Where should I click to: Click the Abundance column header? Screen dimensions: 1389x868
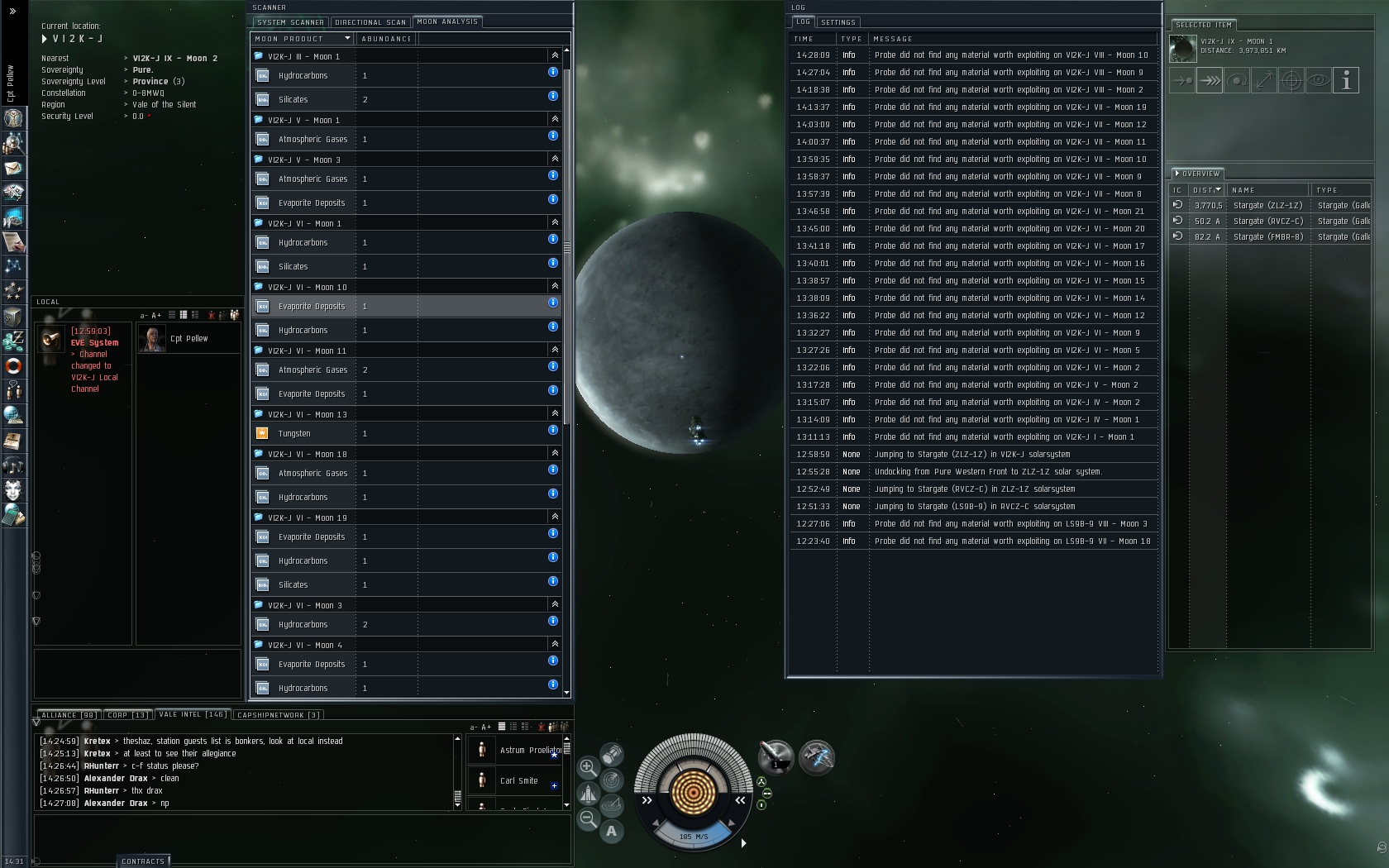pyautogui.click(x=386, y=39)
